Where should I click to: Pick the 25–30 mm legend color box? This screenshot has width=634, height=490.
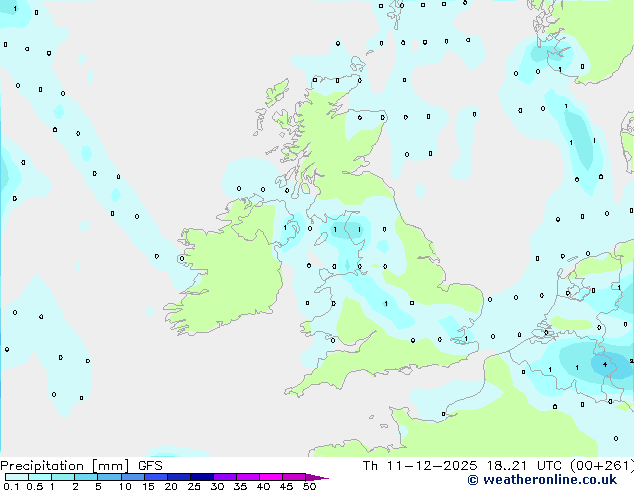coord(201,477)
